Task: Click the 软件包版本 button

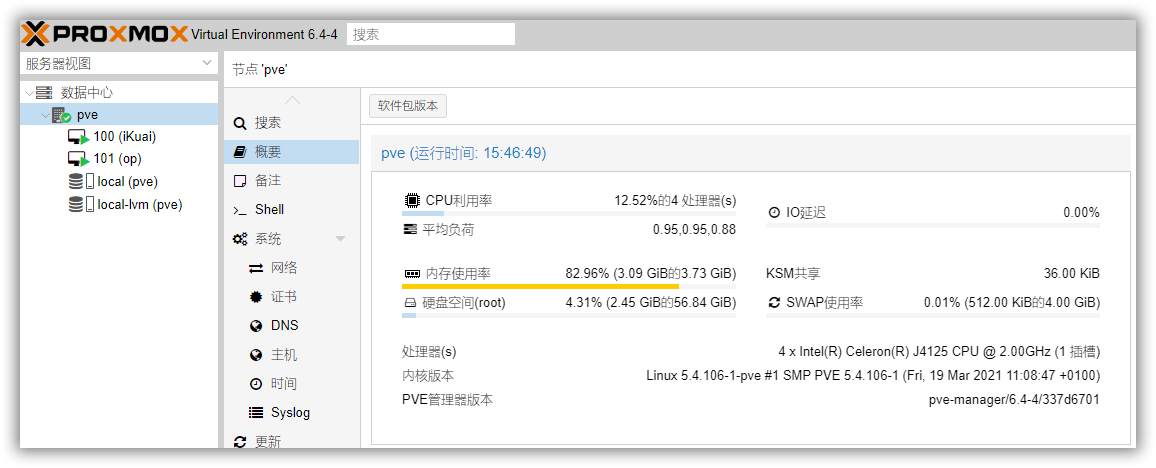Action: (x=408, y=106)
